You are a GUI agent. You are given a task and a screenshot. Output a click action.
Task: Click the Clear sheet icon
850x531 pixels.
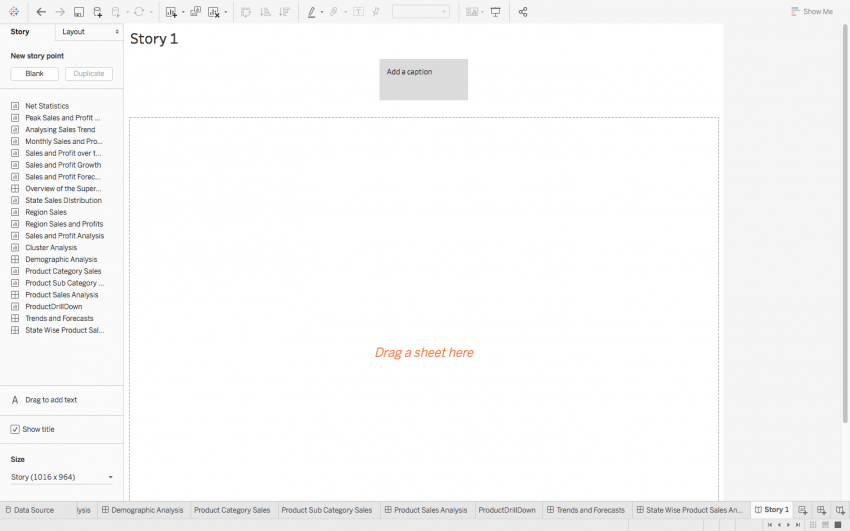214,12
